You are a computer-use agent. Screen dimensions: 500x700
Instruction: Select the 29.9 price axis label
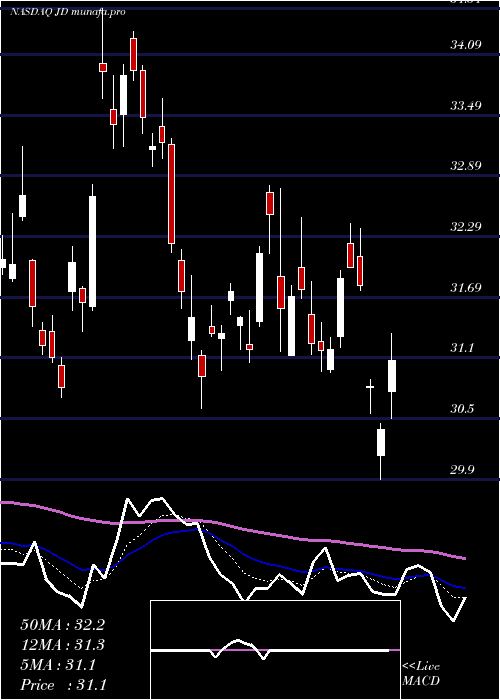(x=462, y=470)
